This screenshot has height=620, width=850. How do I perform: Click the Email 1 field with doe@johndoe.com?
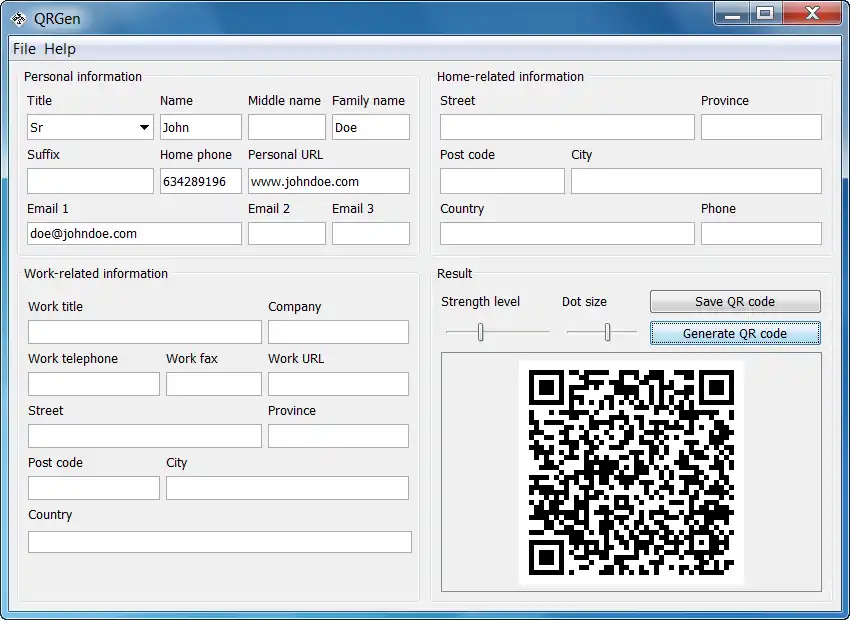pyautogui.click(x=134, y=234)
